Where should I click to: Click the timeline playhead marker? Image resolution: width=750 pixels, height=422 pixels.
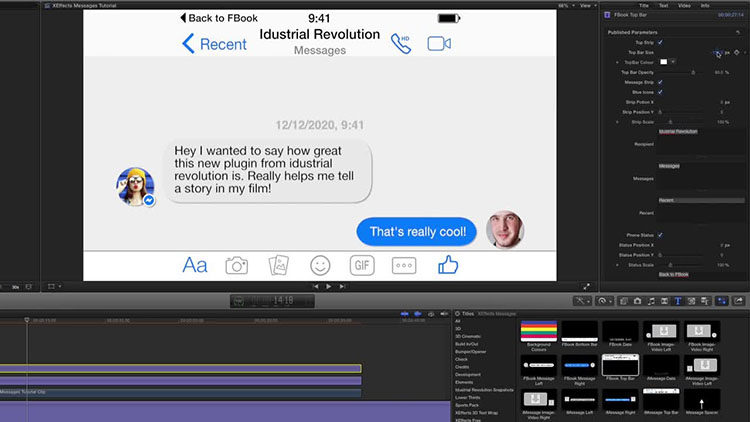pyautogui.click(x=27, y=320)
